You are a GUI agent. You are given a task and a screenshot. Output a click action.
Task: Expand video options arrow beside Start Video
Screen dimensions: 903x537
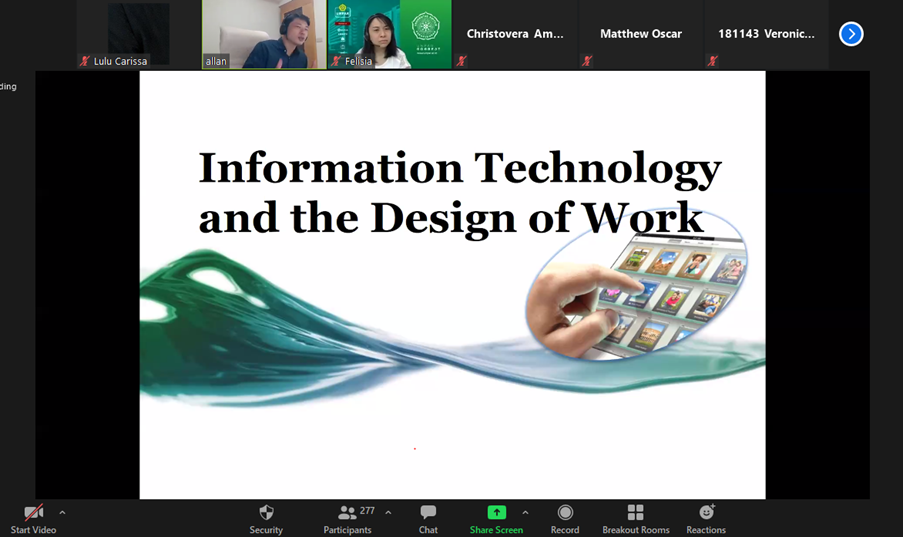click(x=62, y=513)
